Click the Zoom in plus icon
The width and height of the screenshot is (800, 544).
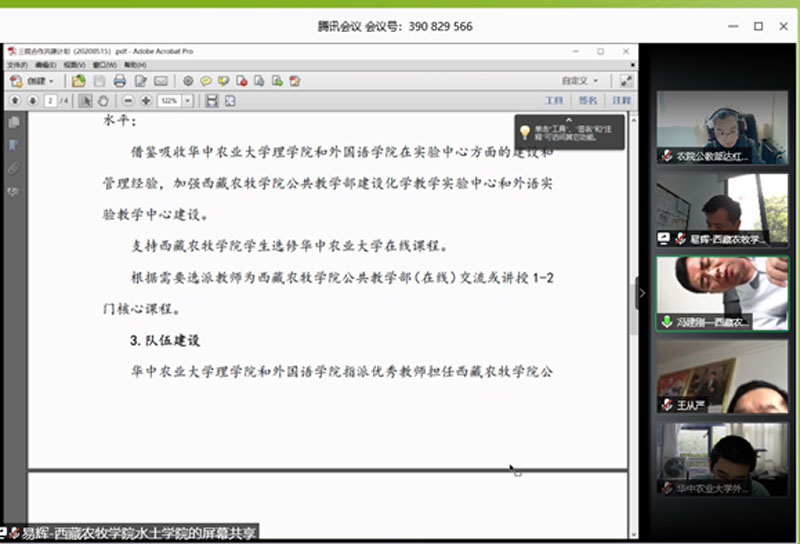click(146, 101)
